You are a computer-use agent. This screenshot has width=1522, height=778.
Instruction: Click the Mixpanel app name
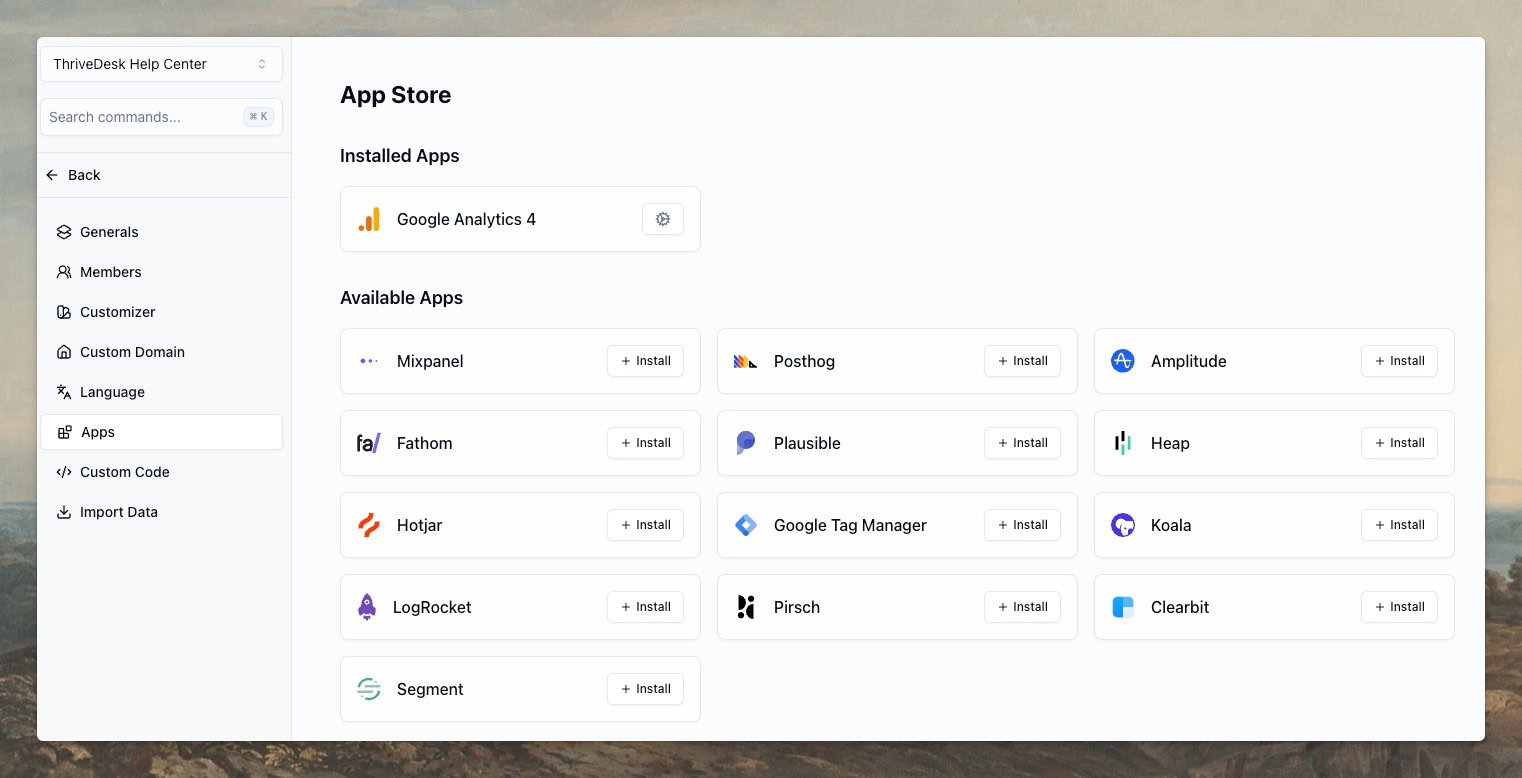click(x=430, y=361)
